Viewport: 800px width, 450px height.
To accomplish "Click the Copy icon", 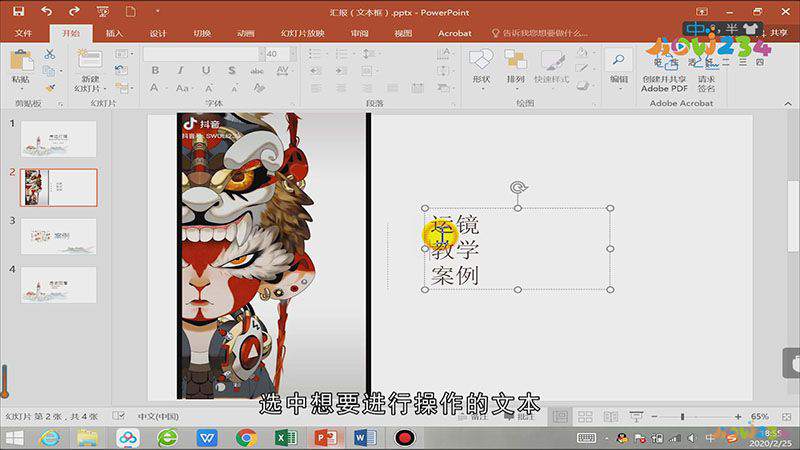I will [49, 71].
